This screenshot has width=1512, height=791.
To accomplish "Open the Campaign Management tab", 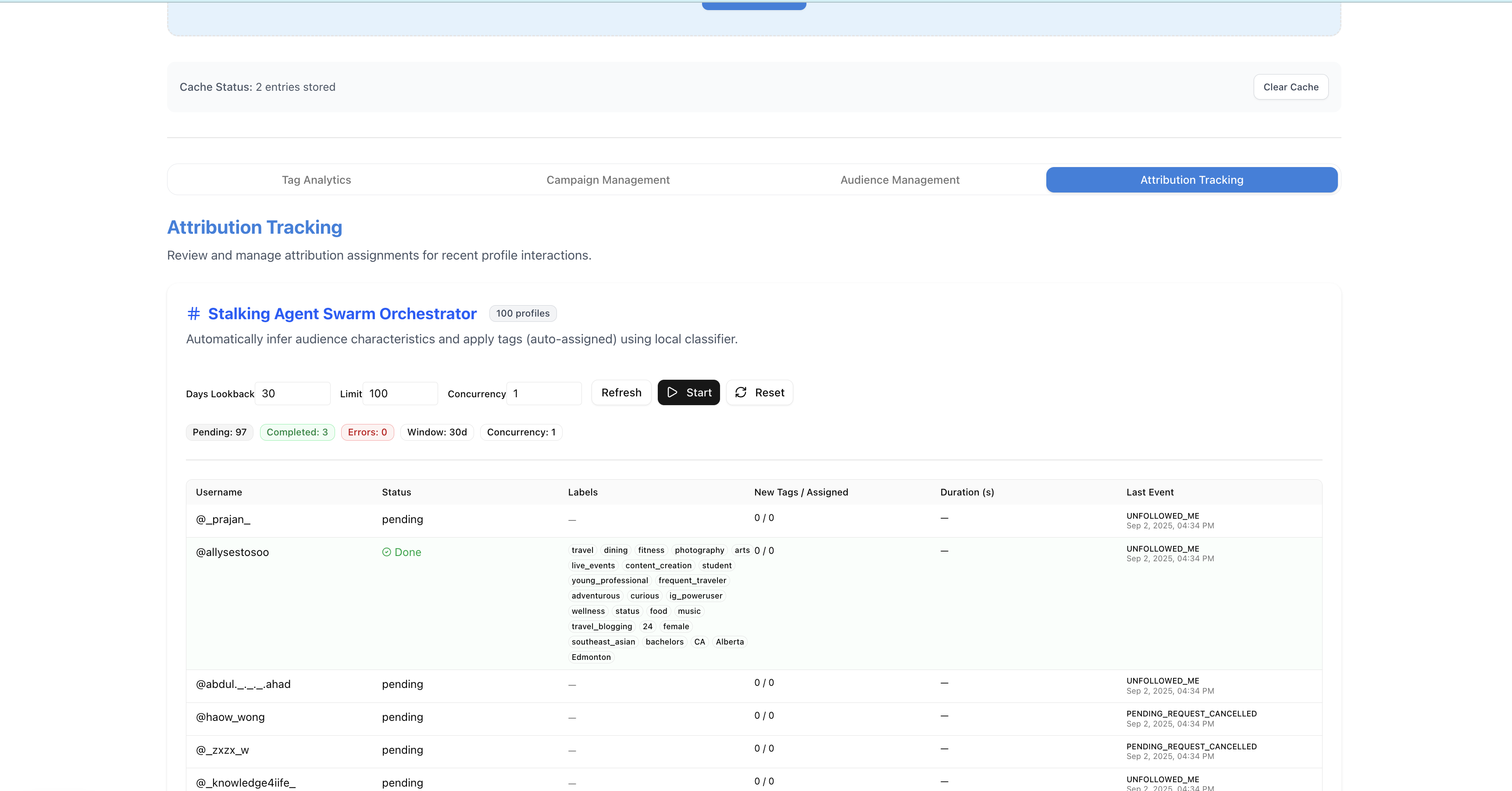I will click(607, 180).
